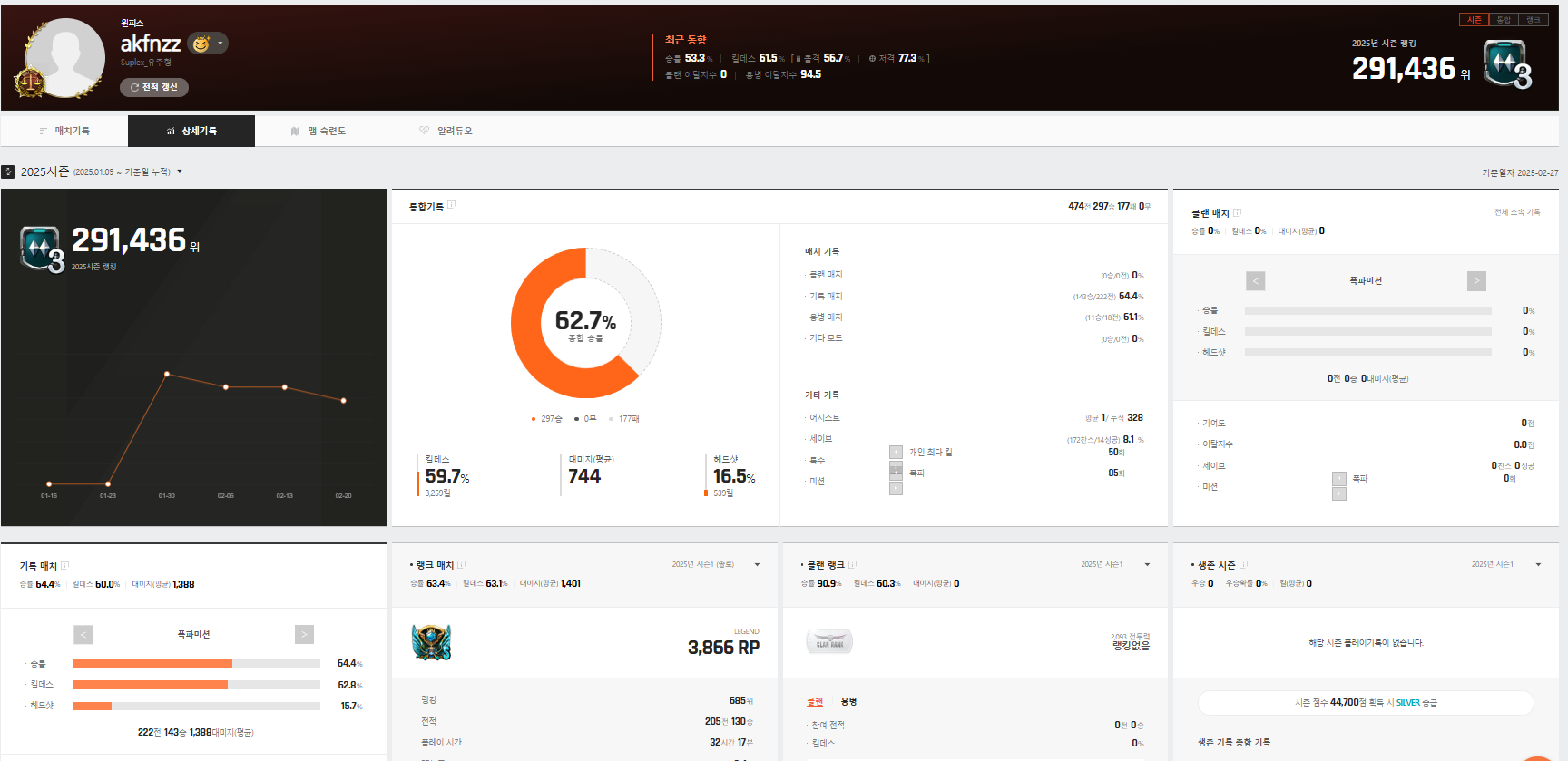Click the 전적 갱신 refresh button

point(154,87)
